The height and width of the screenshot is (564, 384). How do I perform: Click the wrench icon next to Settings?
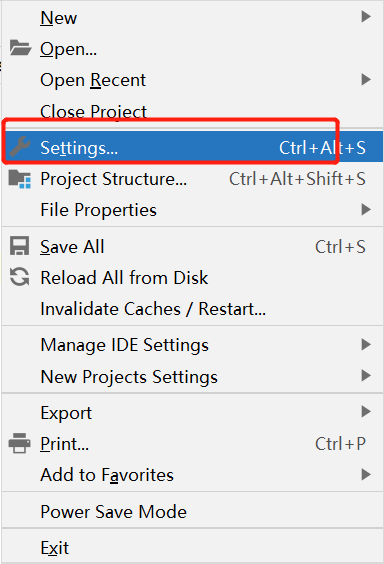click(20, 147)
